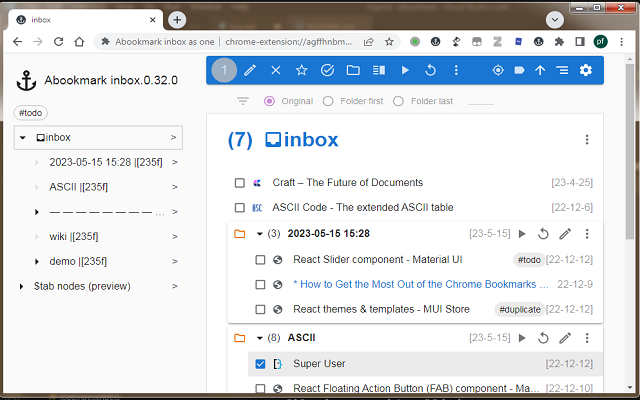Click the up arrow icon in toolbar
Image resolution: width=640 pixels, height=400 pixels.
pyautogui.click(x=540, y=70)
